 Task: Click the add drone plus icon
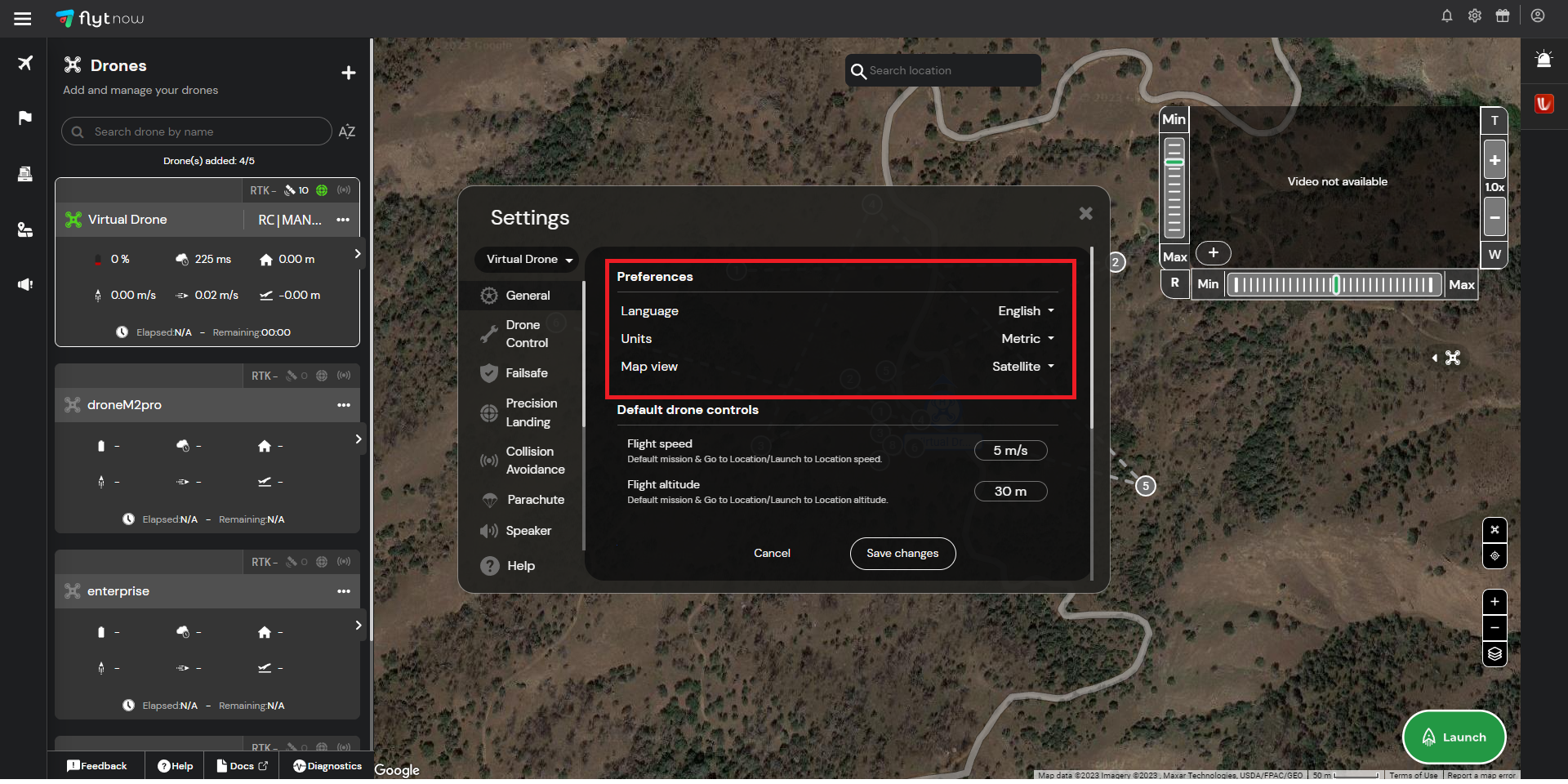[348, 73]
